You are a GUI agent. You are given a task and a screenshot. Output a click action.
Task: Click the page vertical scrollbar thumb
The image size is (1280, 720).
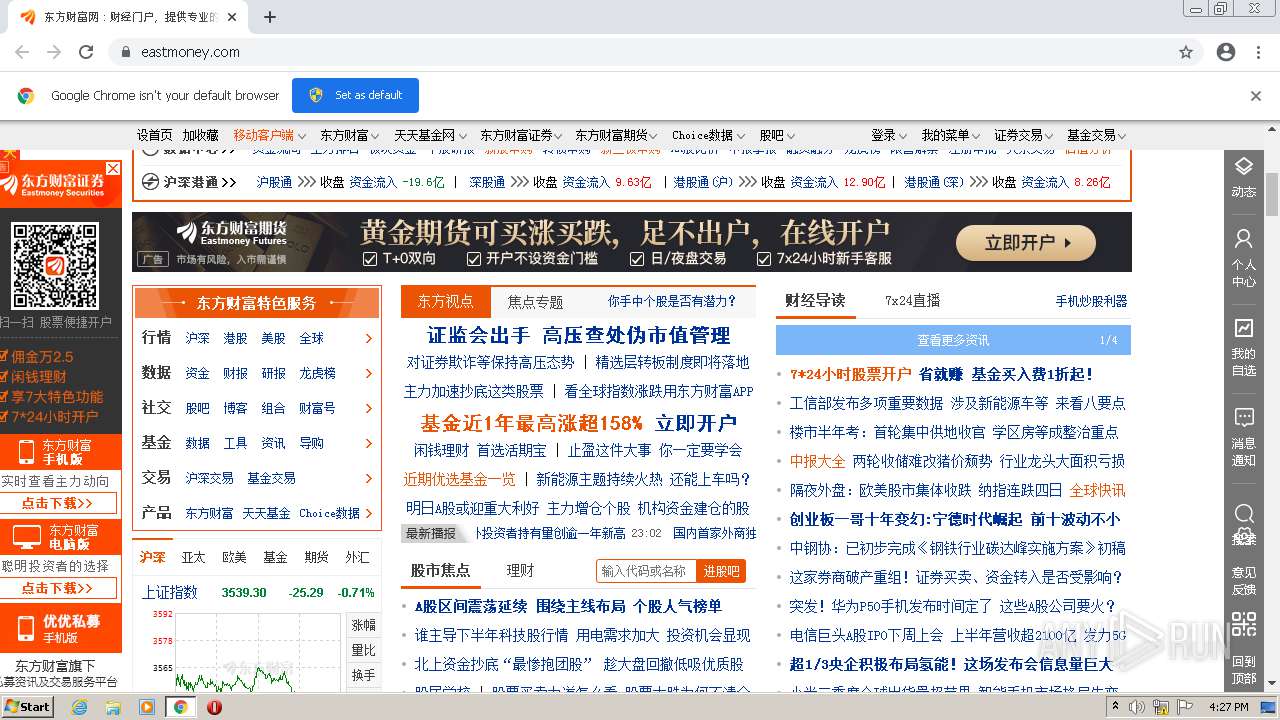pyautogui.click(x=1272, y=194)
